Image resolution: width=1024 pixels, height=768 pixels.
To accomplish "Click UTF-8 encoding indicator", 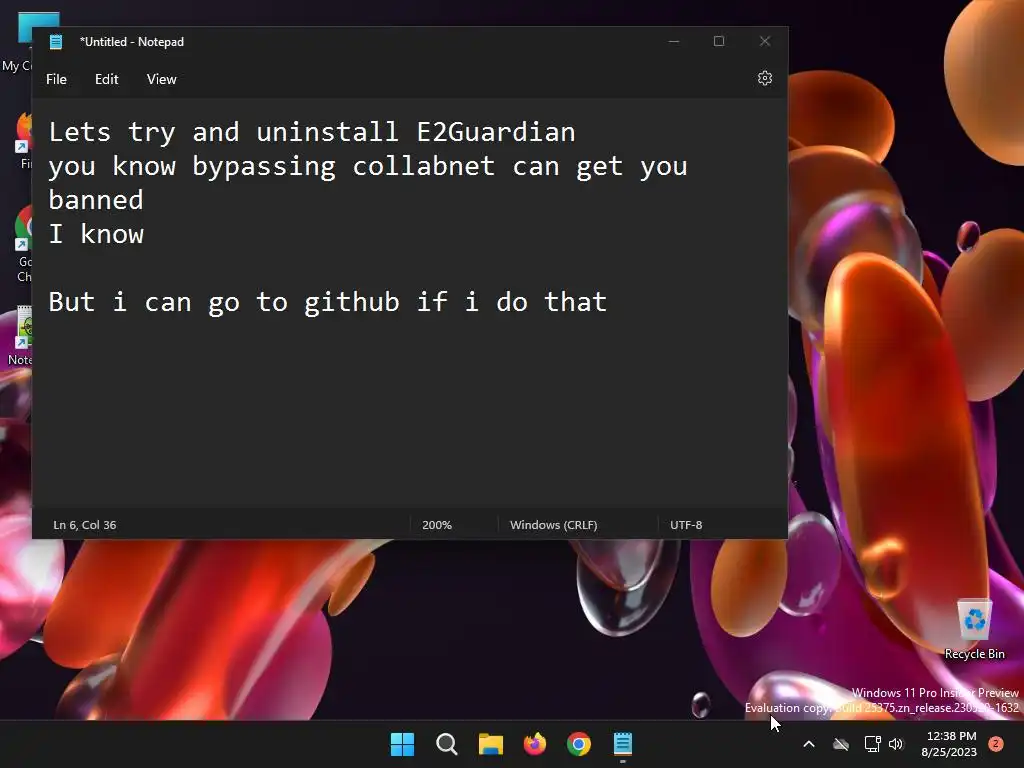I will tap(686, 525).
